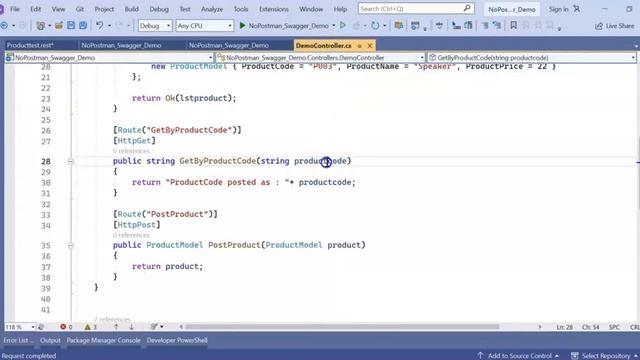Open the Any CPU platform dropdown
Screen dimensions: 640x360
tap(204, 26)
